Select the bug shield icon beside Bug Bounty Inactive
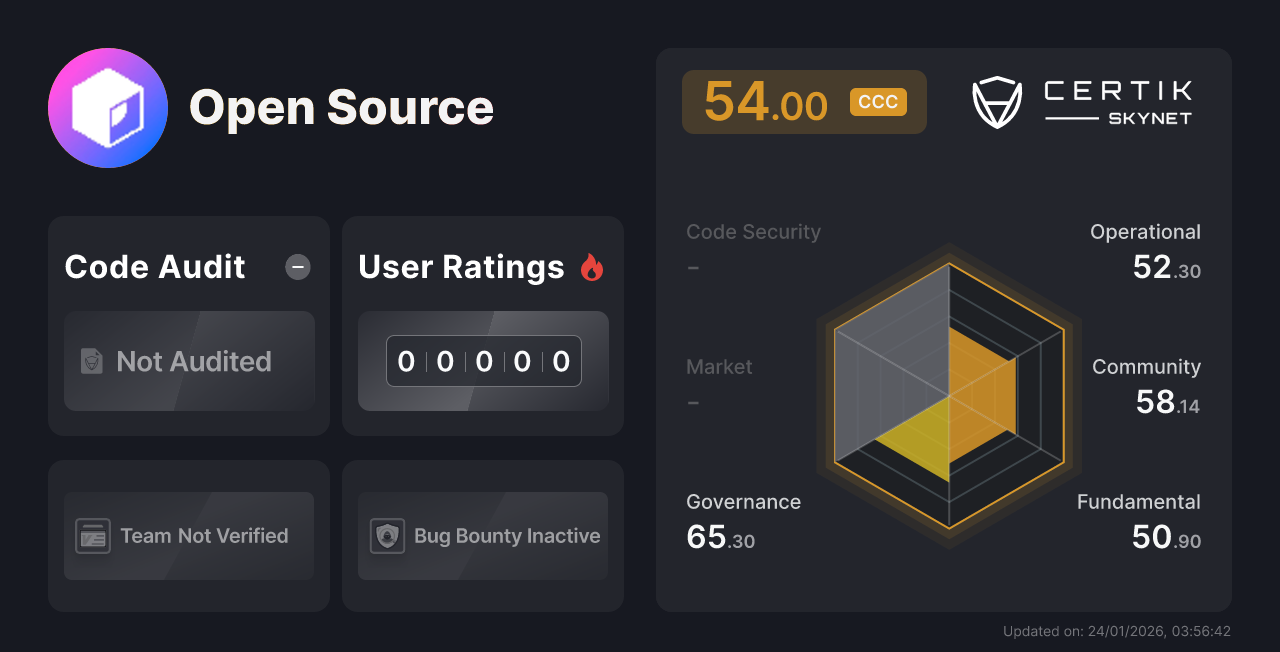1280x652 pixels. click(x=388, y=536)
